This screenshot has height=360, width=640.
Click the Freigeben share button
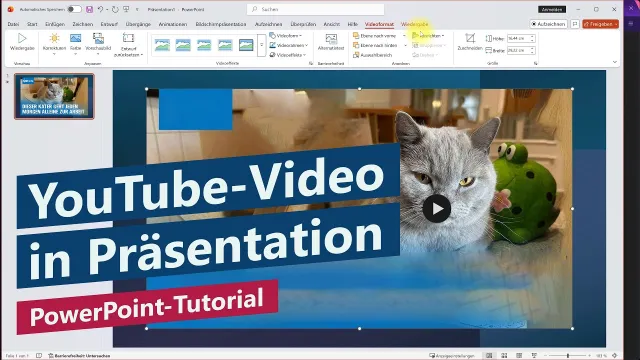[600, 24]
